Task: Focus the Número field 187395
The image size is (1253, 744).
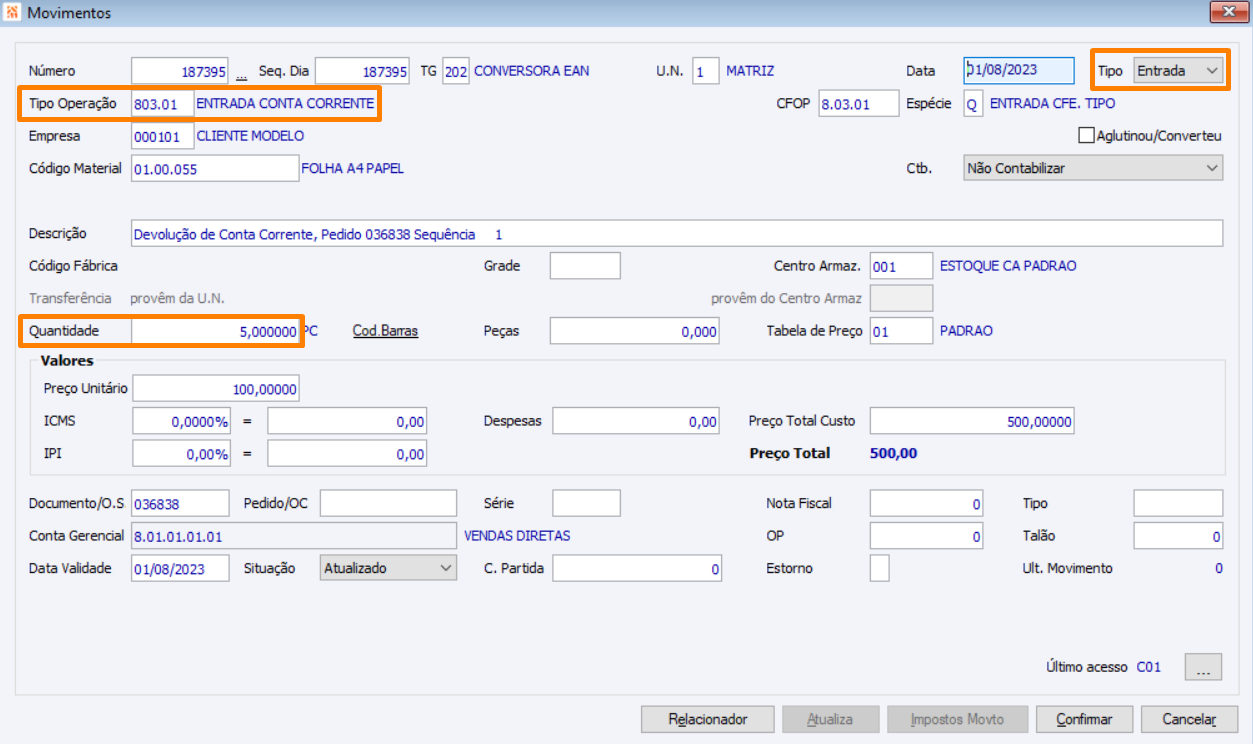Action: click(x=182, y=71)
